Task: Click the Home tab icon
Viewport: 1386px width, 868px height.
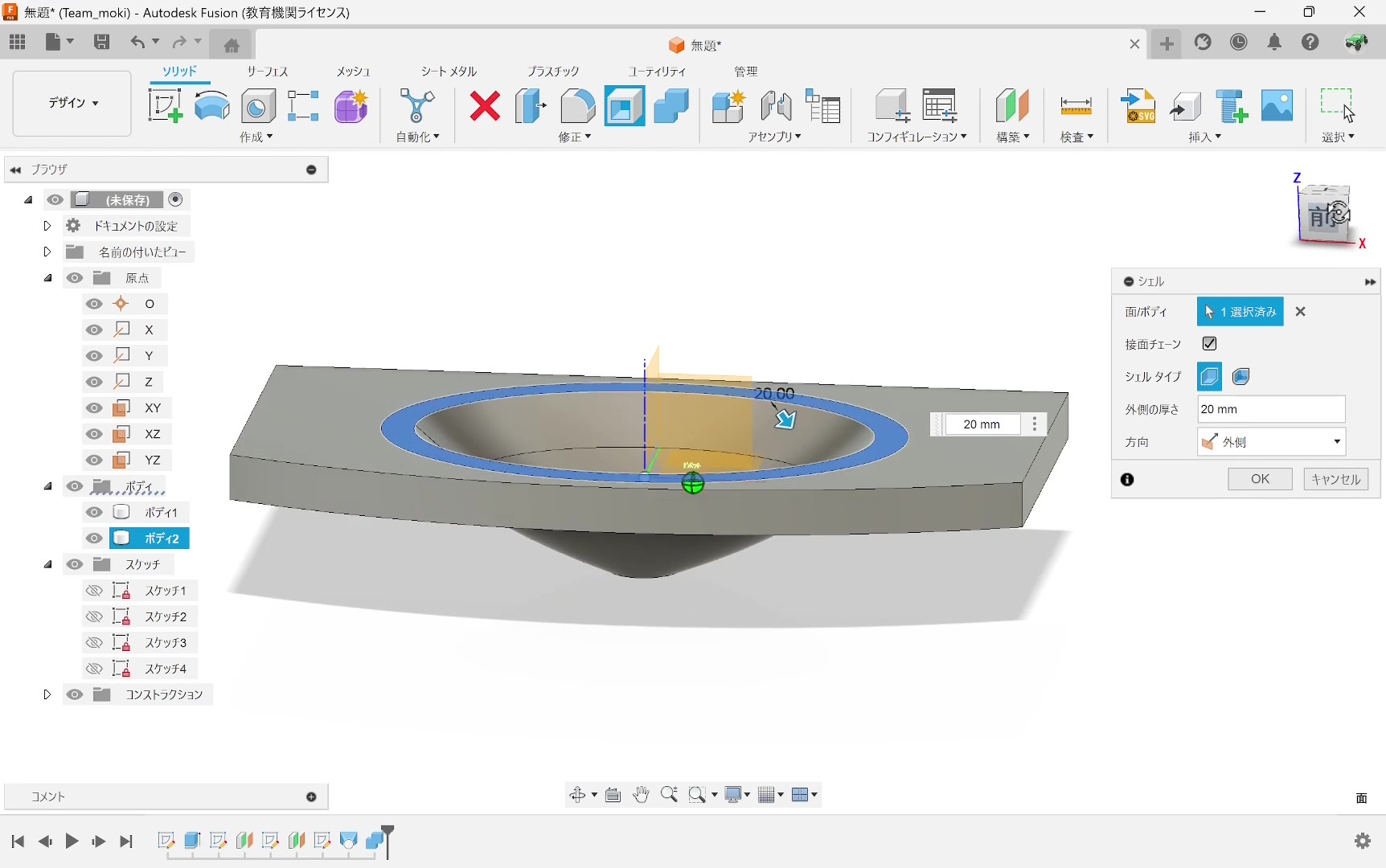Action: tap(232, 45)
